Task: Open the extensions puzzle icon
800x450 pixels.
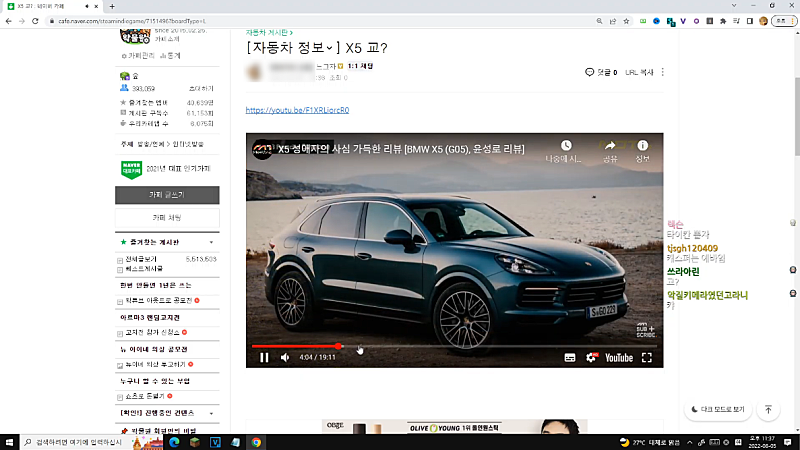Action: [723, 21]
